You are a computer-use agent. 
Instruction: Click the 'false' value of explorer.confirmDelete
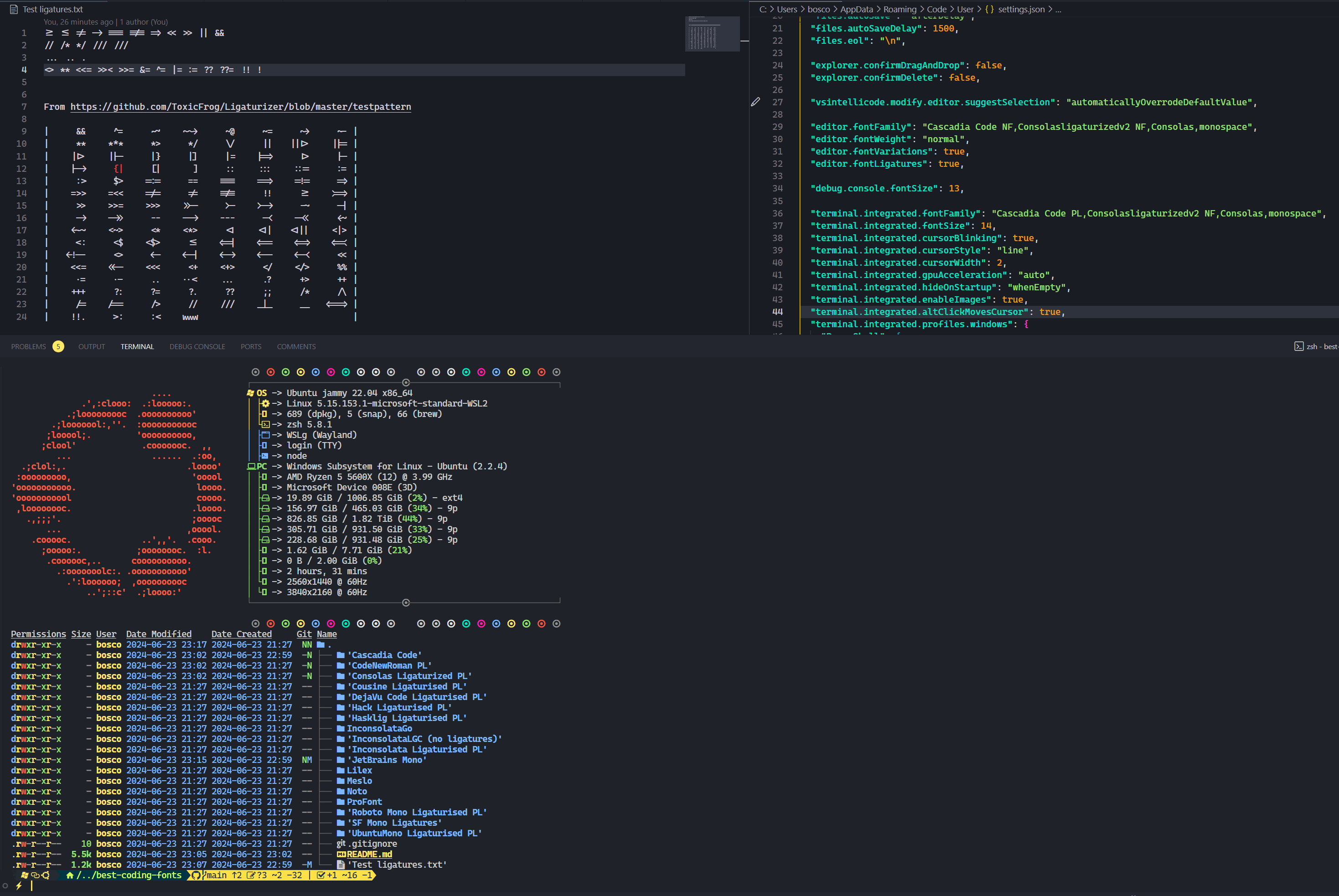(962, 78)
